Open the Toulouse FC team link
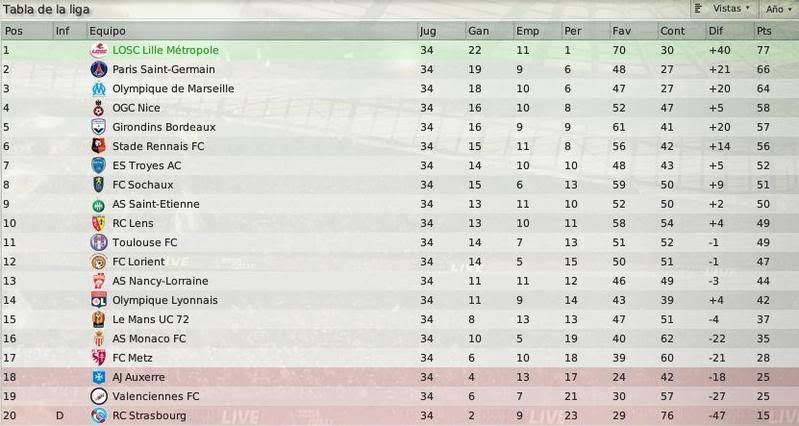 [145, 243]
